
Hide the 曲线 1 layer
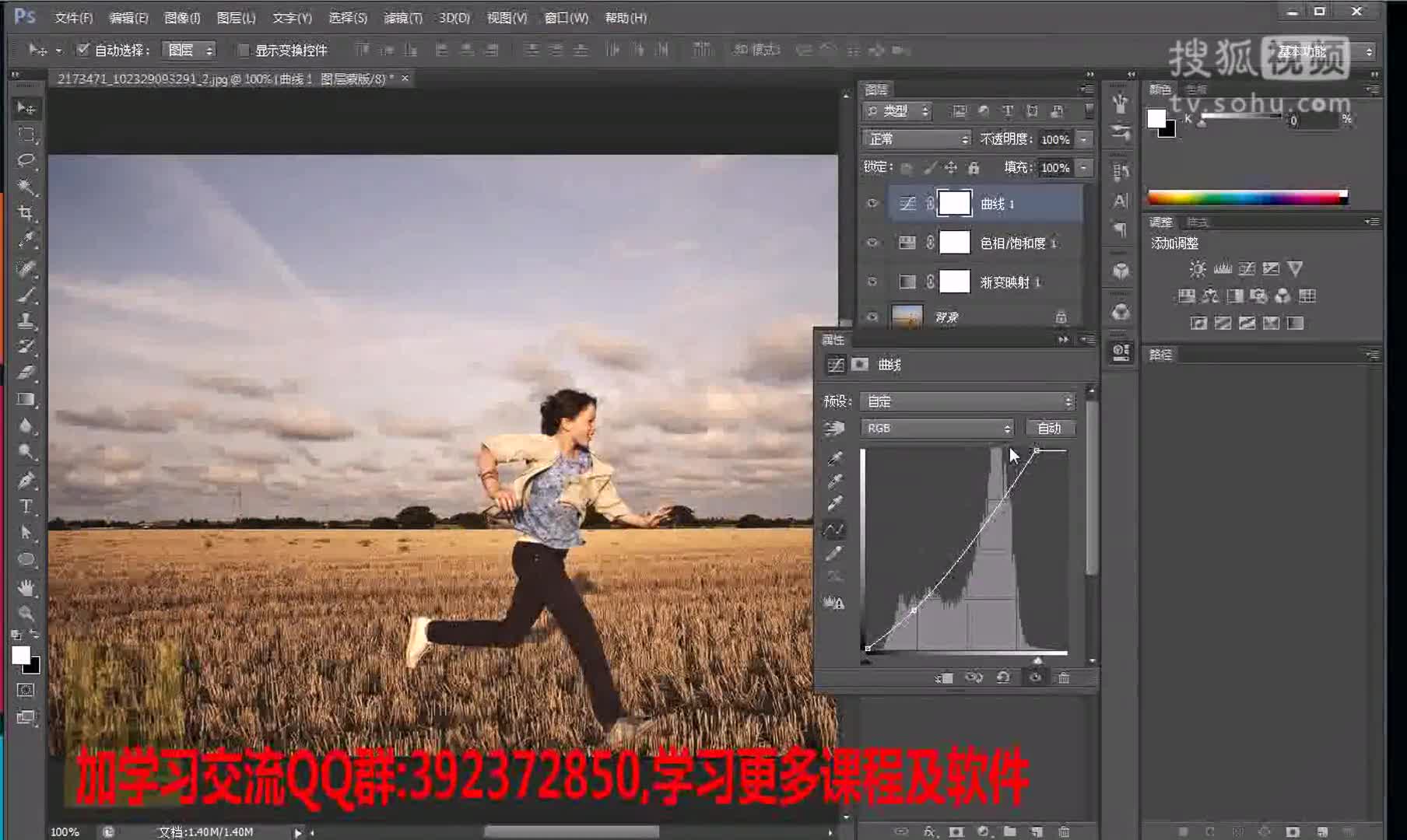872,204
